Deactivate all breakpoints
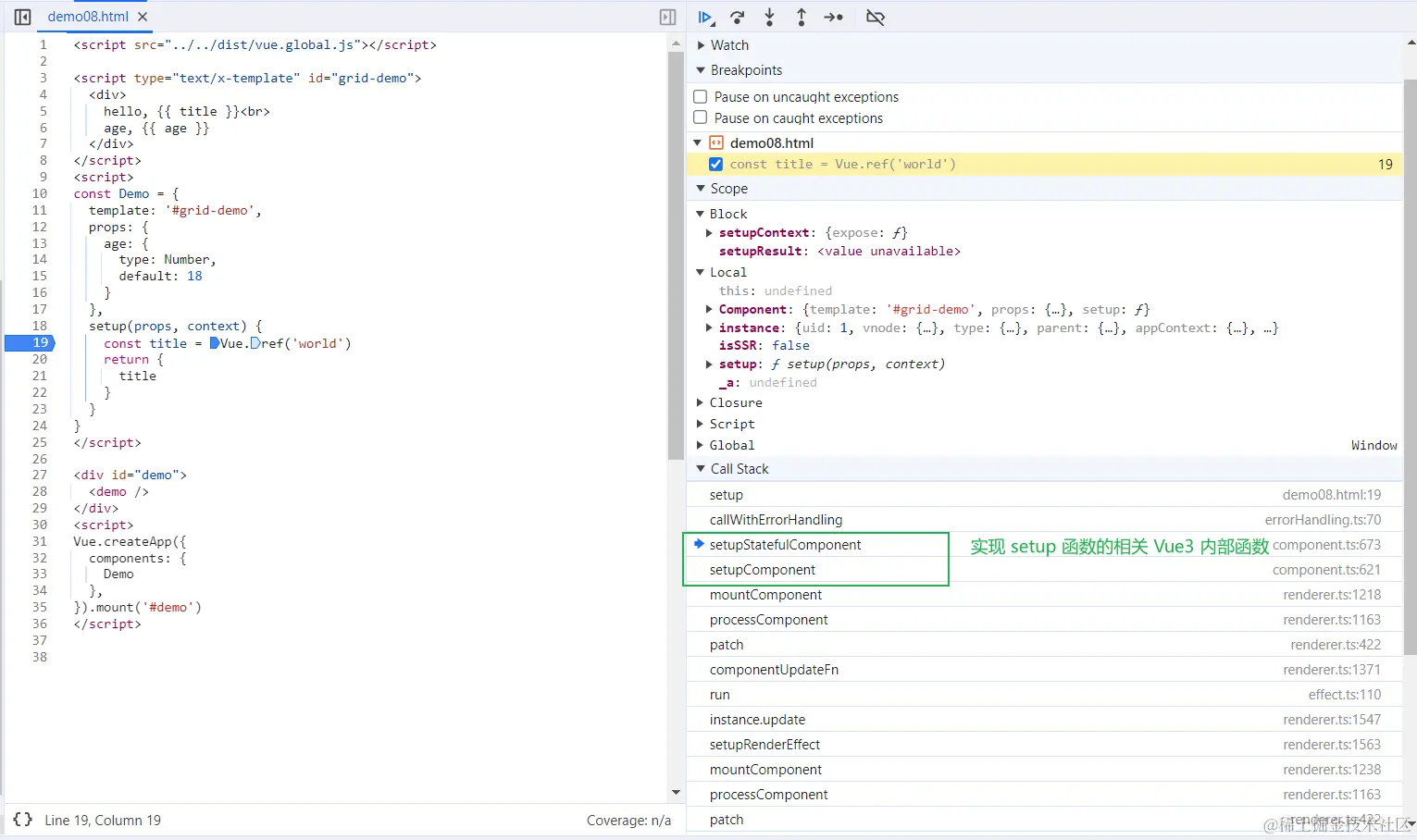This screenshot has height=840, width=1417. click(x=876, y=17)
